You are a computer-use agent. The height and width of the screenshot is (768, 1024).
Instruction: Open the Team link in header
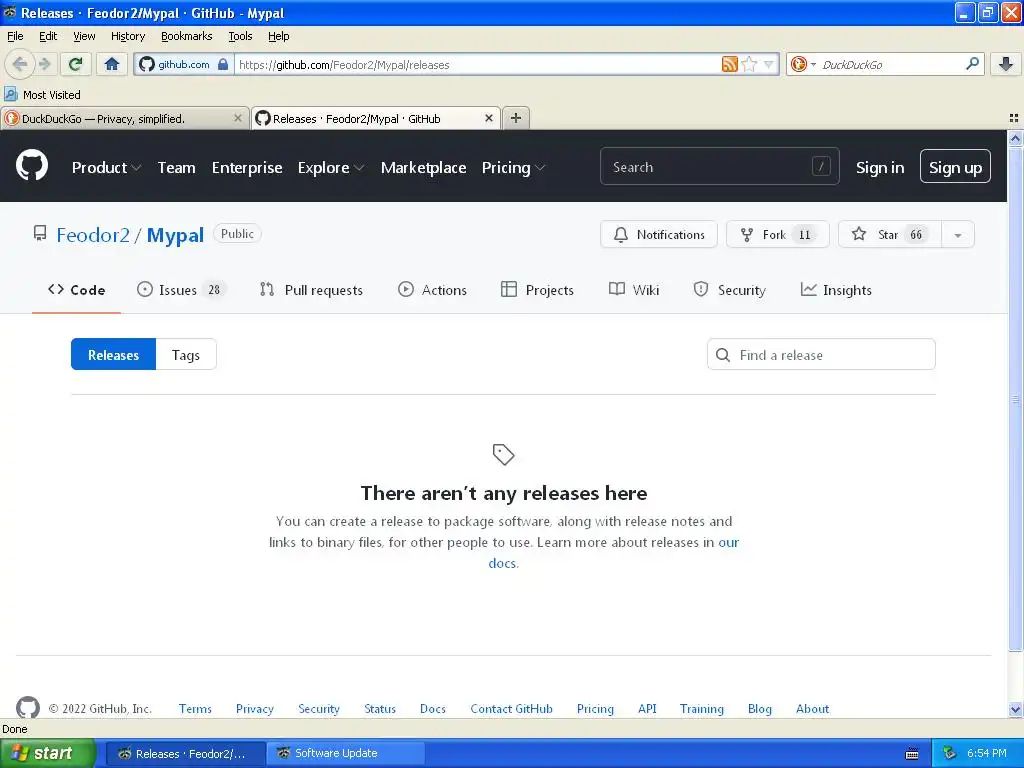pos(176,168)
